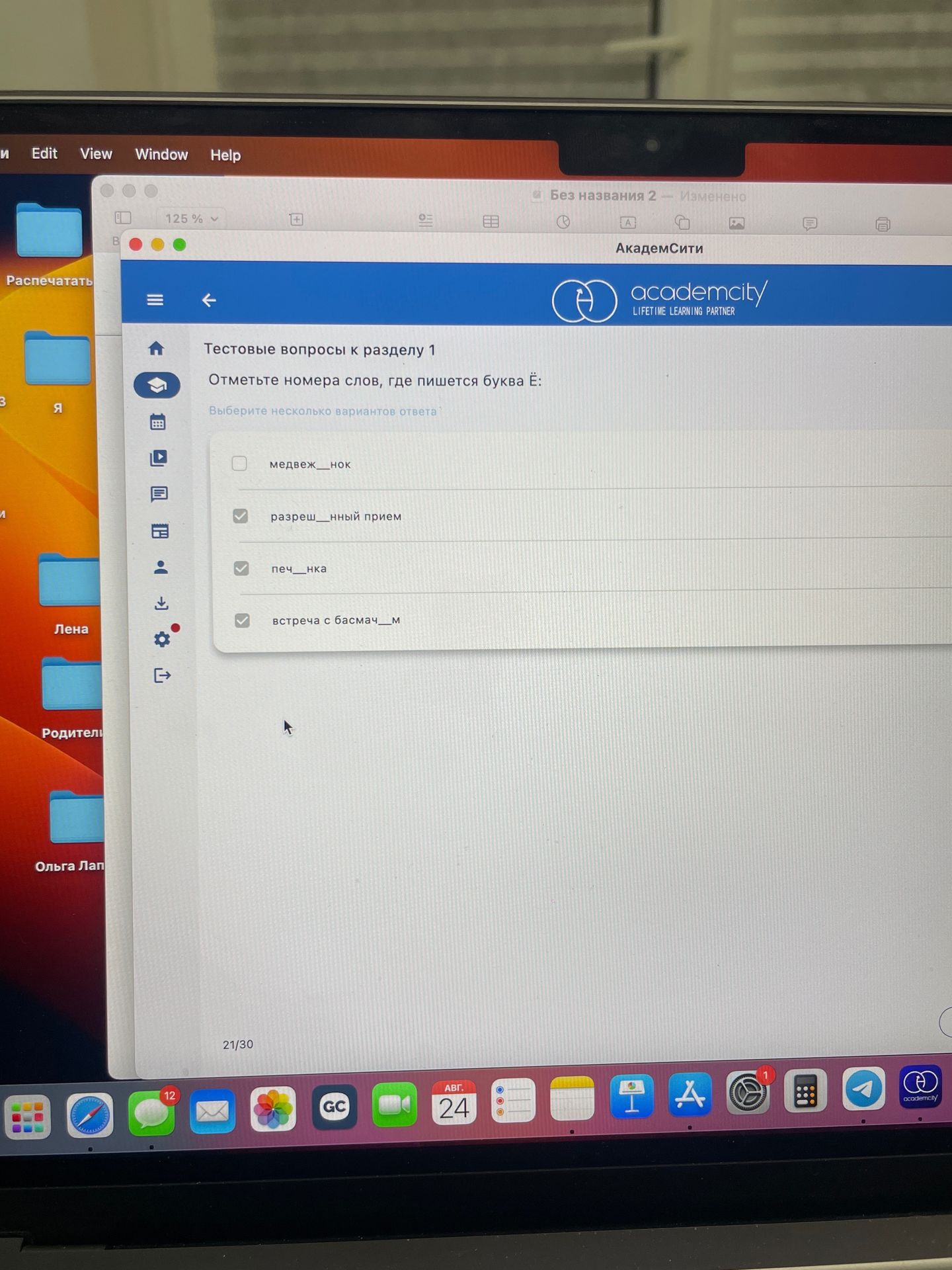Click the logout sidebar icon
Screen dimensions: 952x1270
(163, 675)
